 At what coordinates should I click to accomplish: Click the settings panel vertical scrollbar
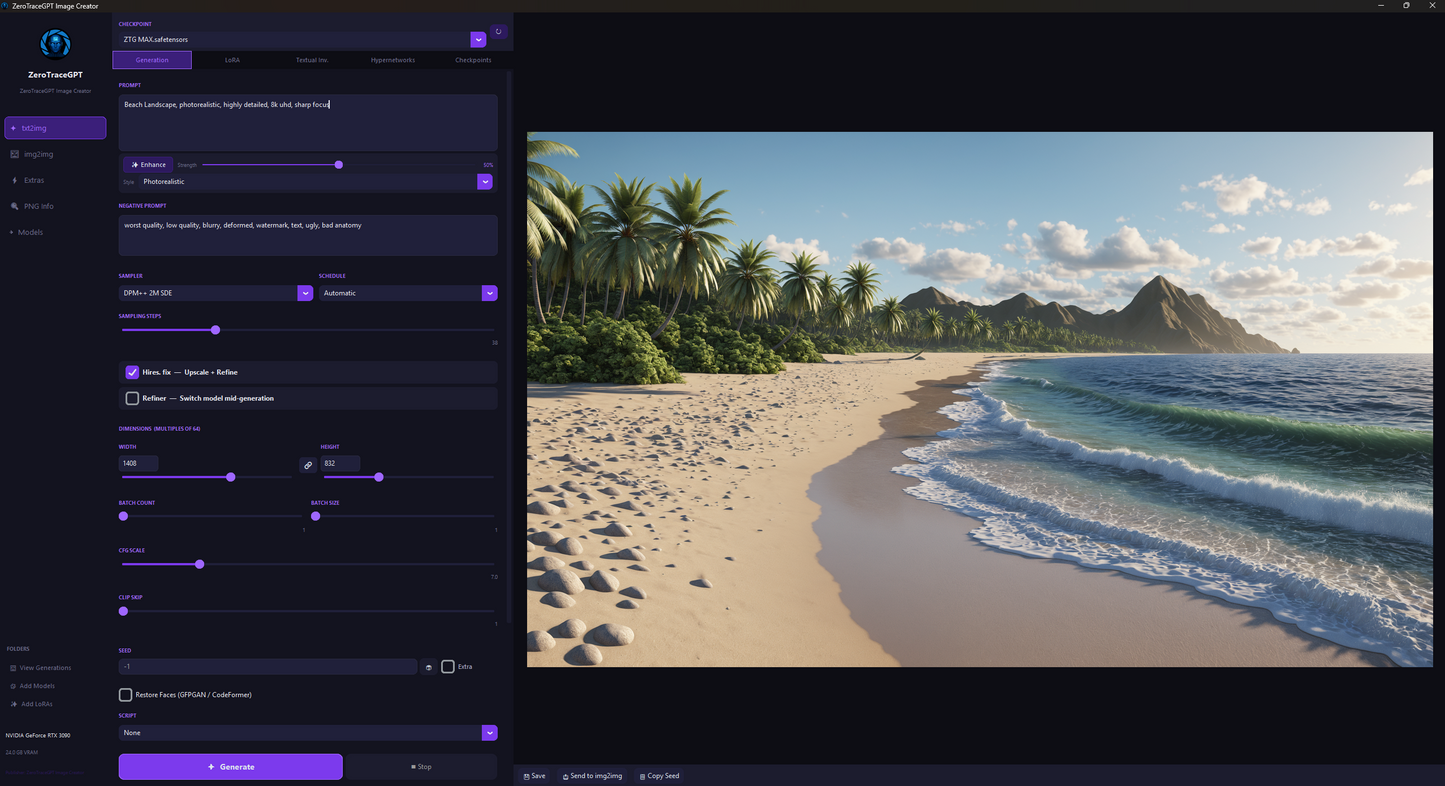pos(510,345)
